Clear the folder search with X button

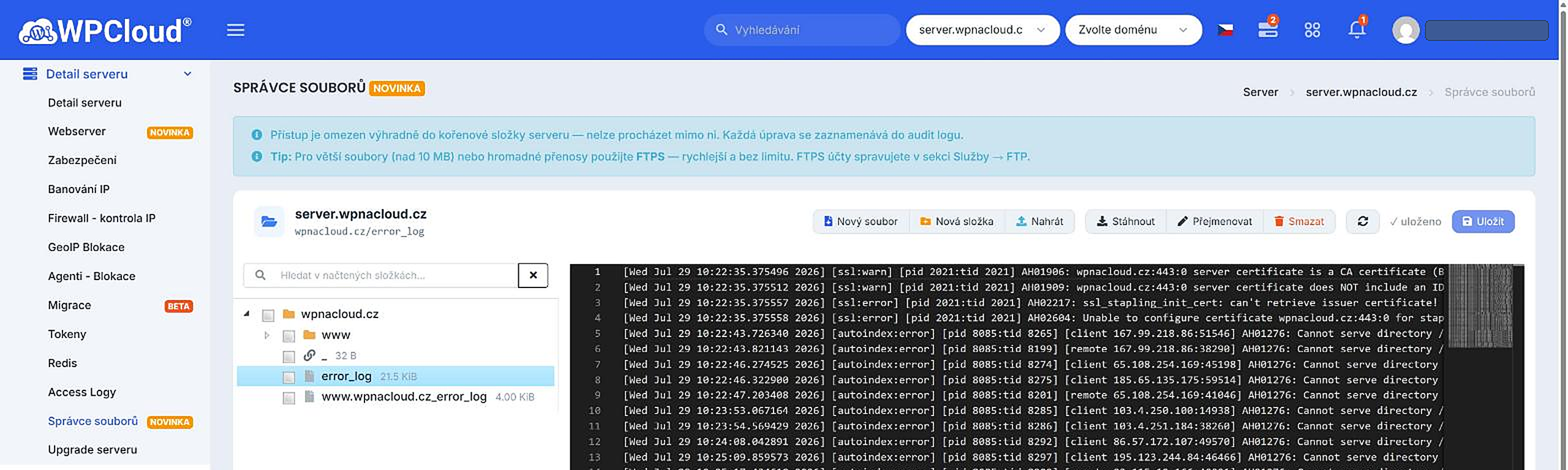tap(533, 275)
